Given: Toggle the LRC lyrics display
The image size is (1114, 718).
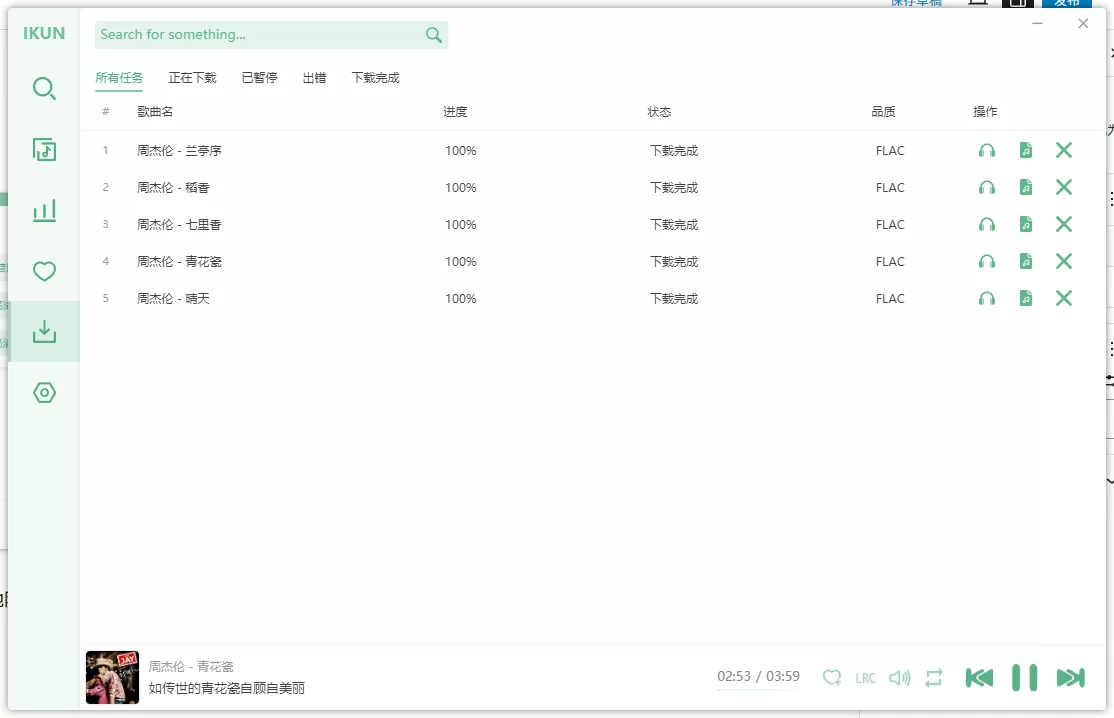Looking at the screenshot, I should pos(865,678).
